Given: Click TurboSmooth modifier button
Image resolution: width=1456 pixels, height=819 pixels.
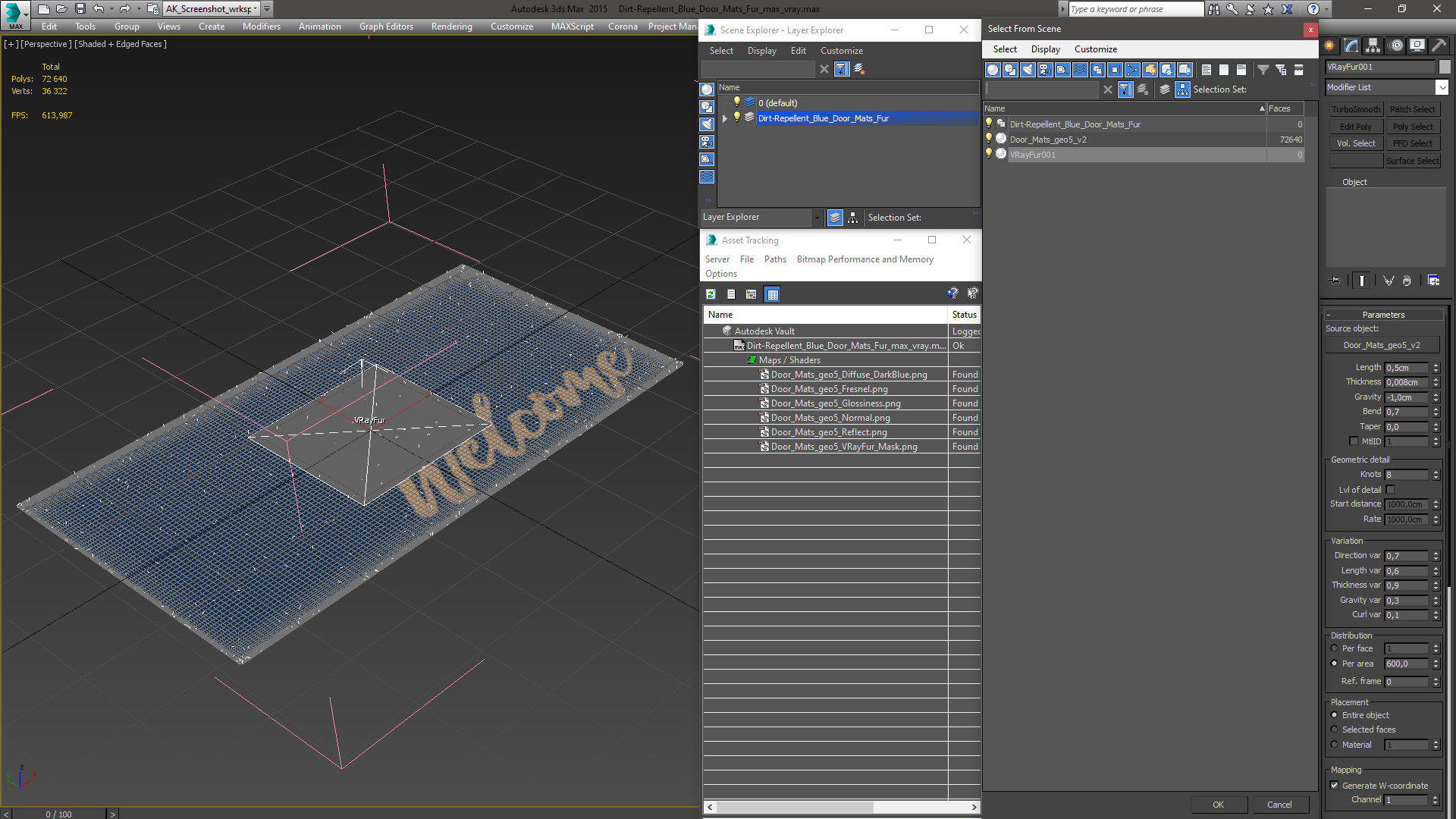Looking at the screenshot, I should 1356,109.
